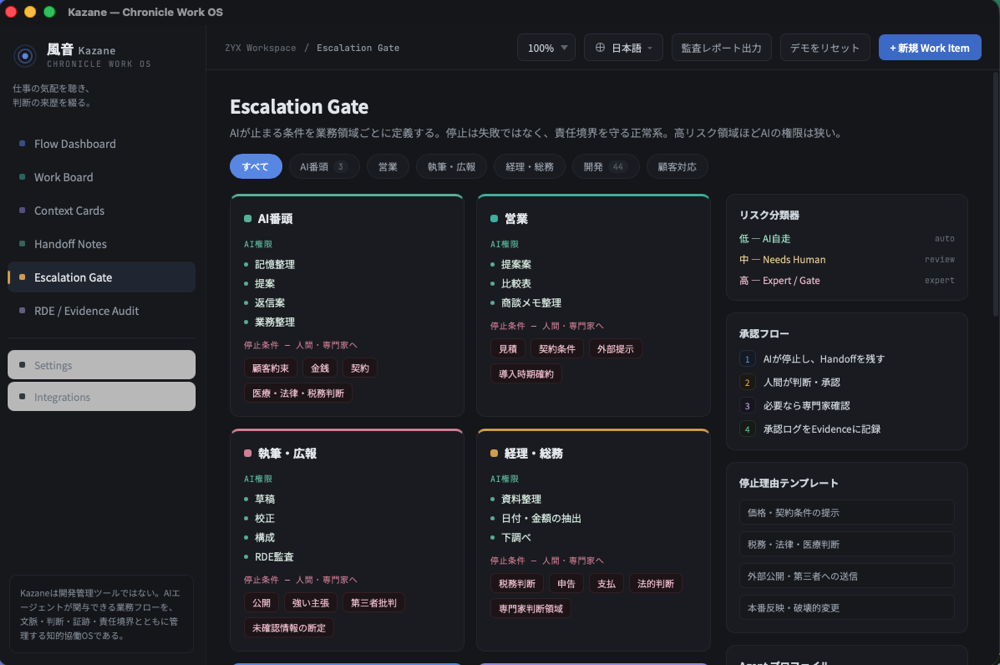Open Handoff Notes in sidebar
The height and width of the screenshot is (665, 1000).
(101, 244)
